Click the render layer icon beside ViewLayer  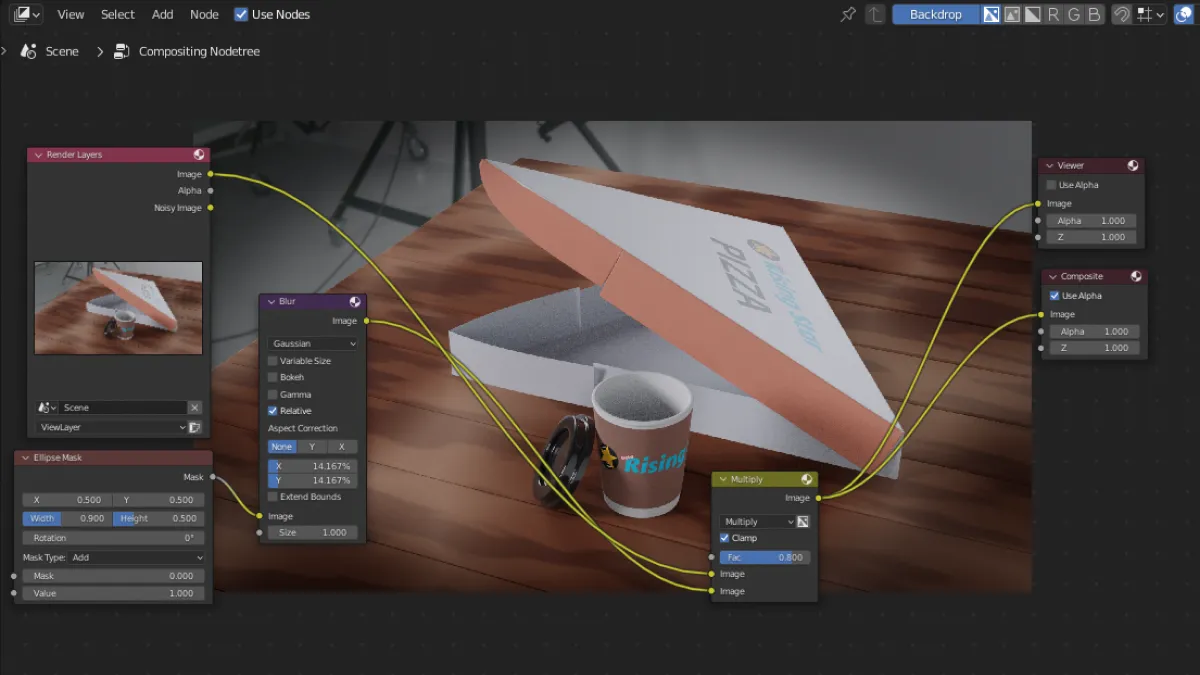coord(195,427)
